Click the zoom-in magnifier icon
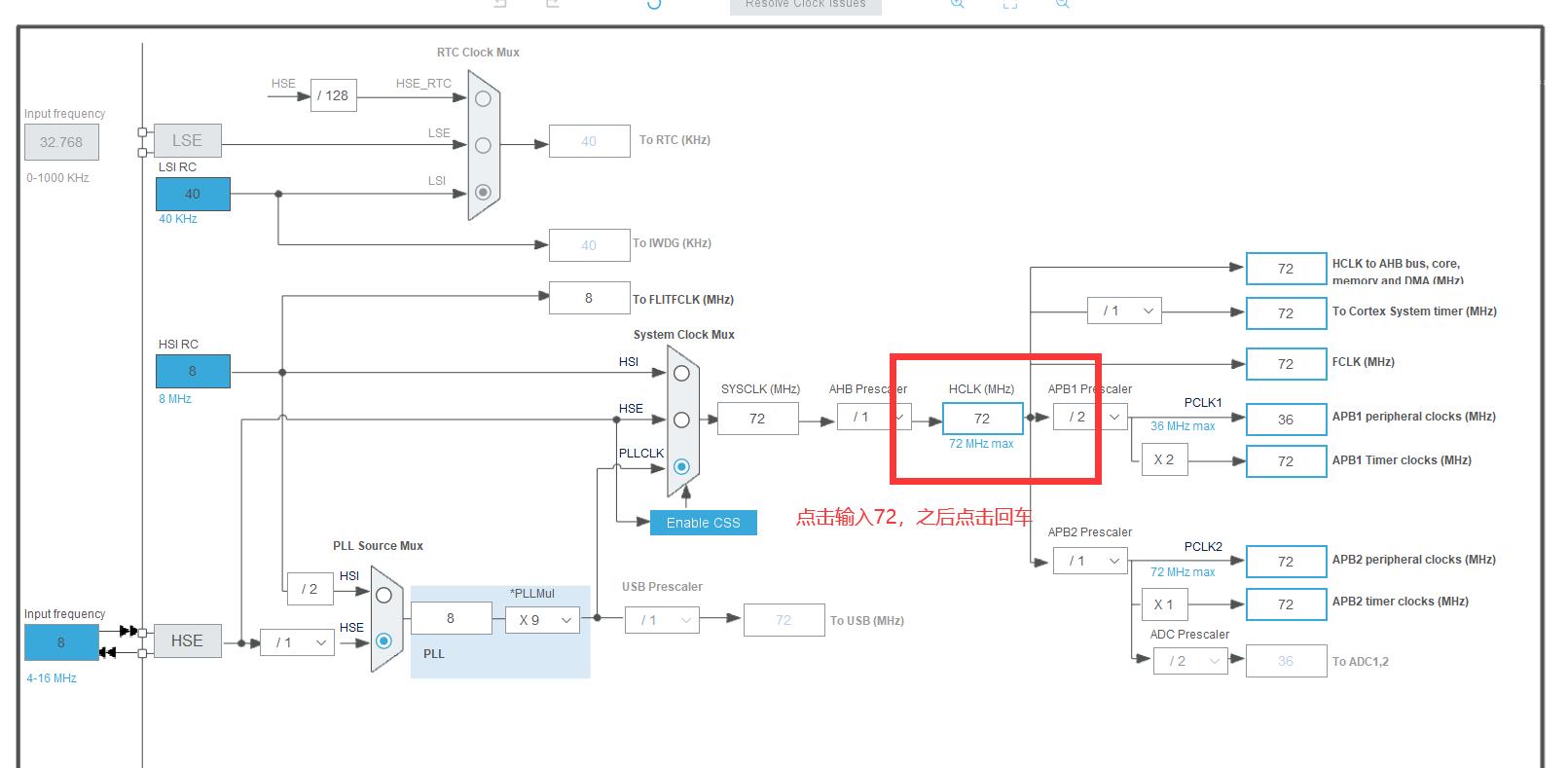This screenshot has width=1568, height=768. (x=958, y=4)
